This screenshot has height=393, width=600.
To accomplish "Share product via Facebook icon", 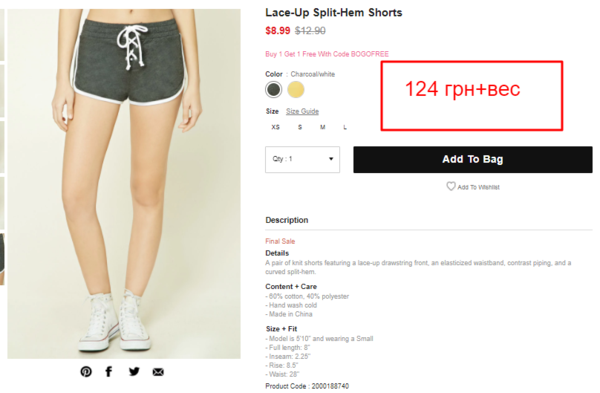I will click(109, 372).
